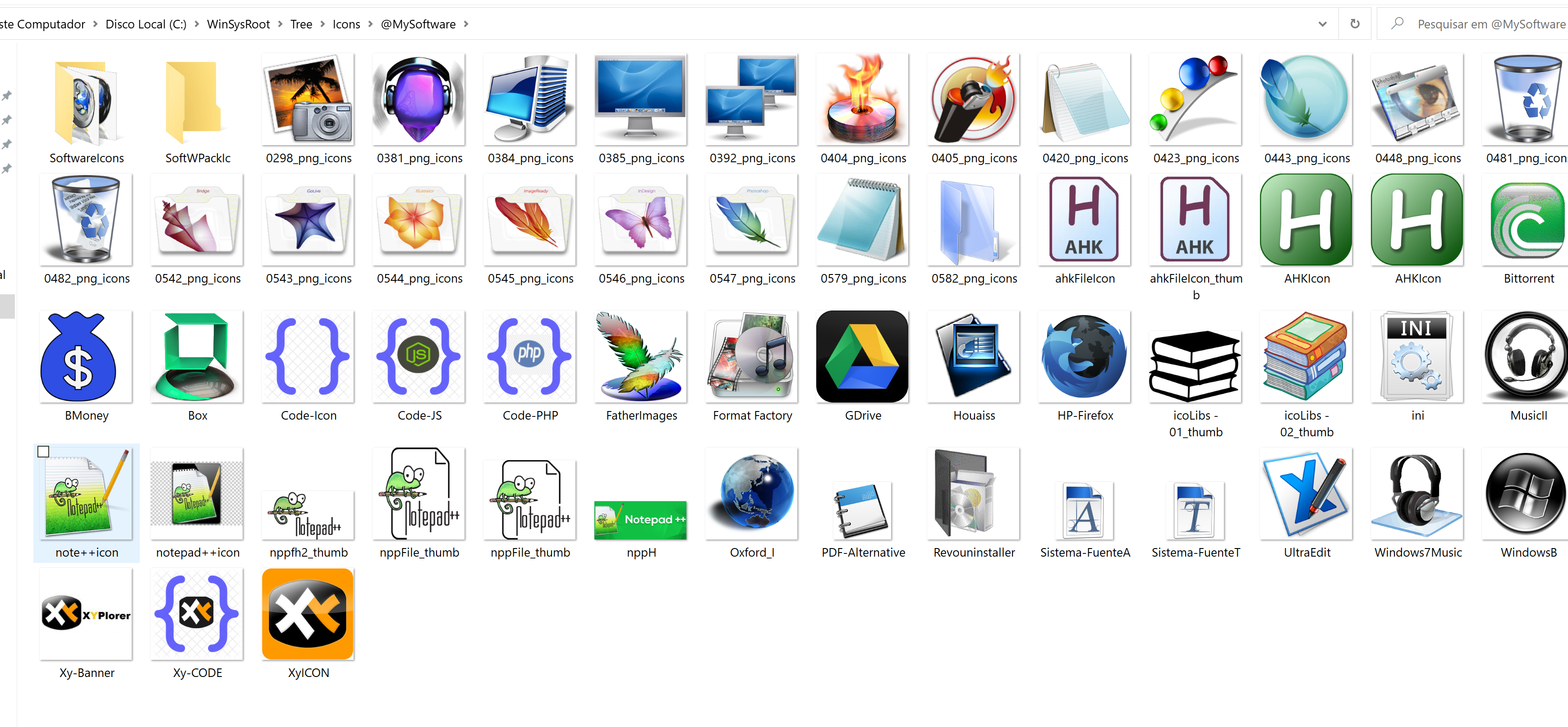Expand the chevron after Disco Local (C:)
The width and height of the screenshot is (1568, 727).
point(197,24)
